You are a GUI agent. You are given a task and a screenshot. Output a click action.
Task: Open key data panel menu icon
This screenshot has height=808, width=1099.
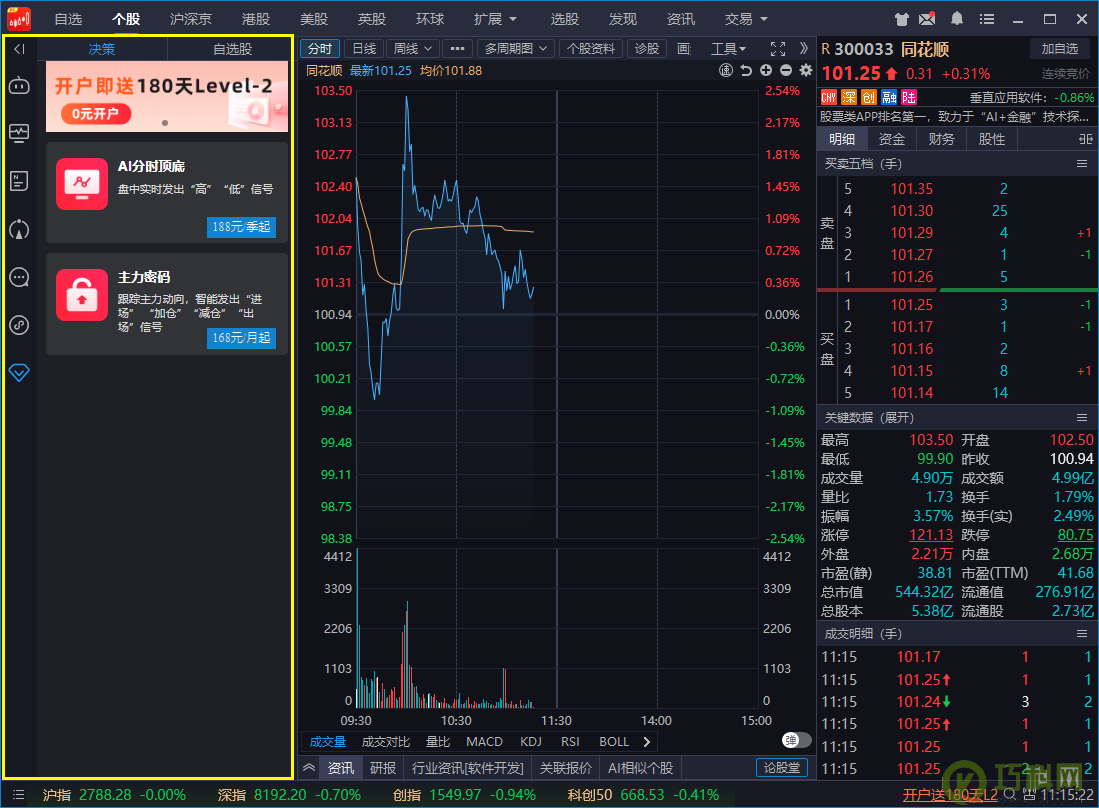pos(1082,418)
